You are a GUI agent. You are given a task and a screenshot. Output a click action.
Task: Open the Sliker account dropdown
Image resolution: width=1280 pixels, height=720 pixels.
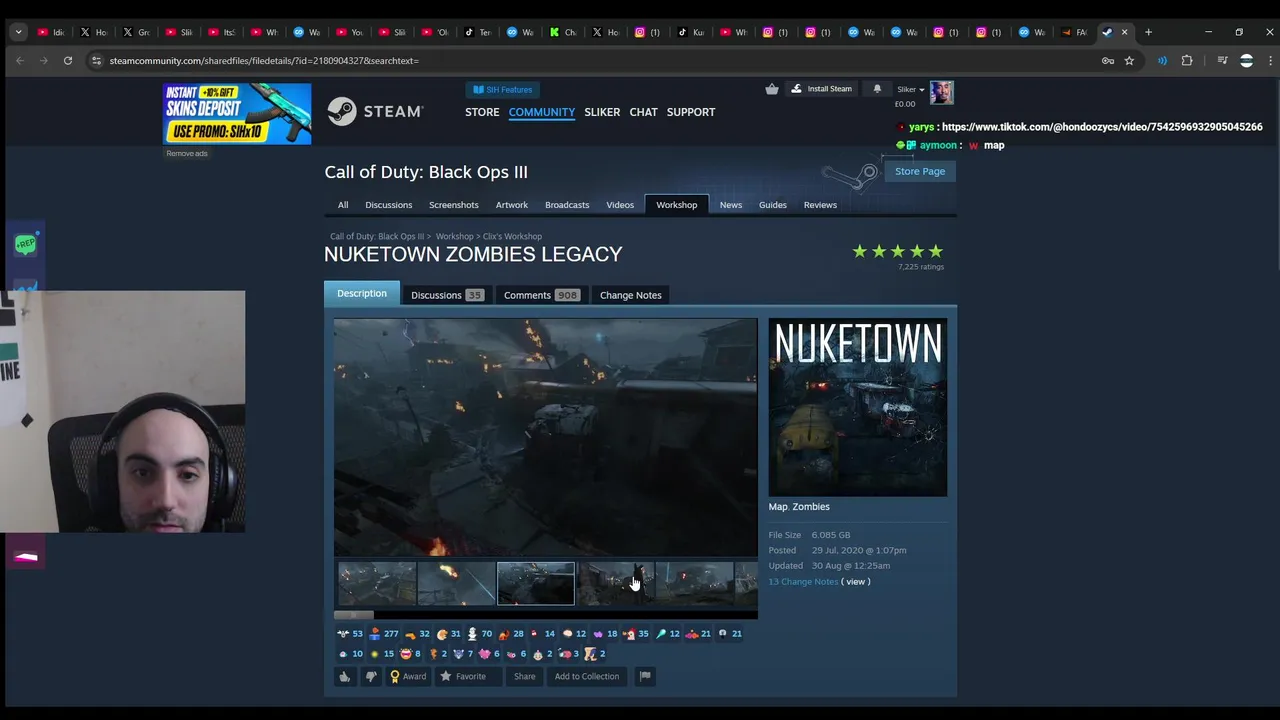click(x=910, y=89)
